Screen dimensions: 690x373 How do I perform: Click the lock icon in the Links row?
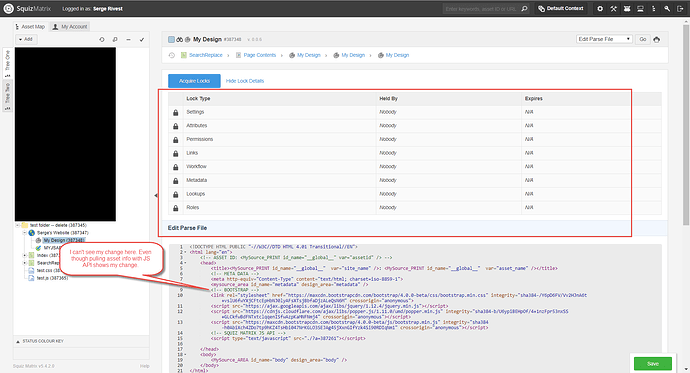pyautogui.click(x=176, y=154)
